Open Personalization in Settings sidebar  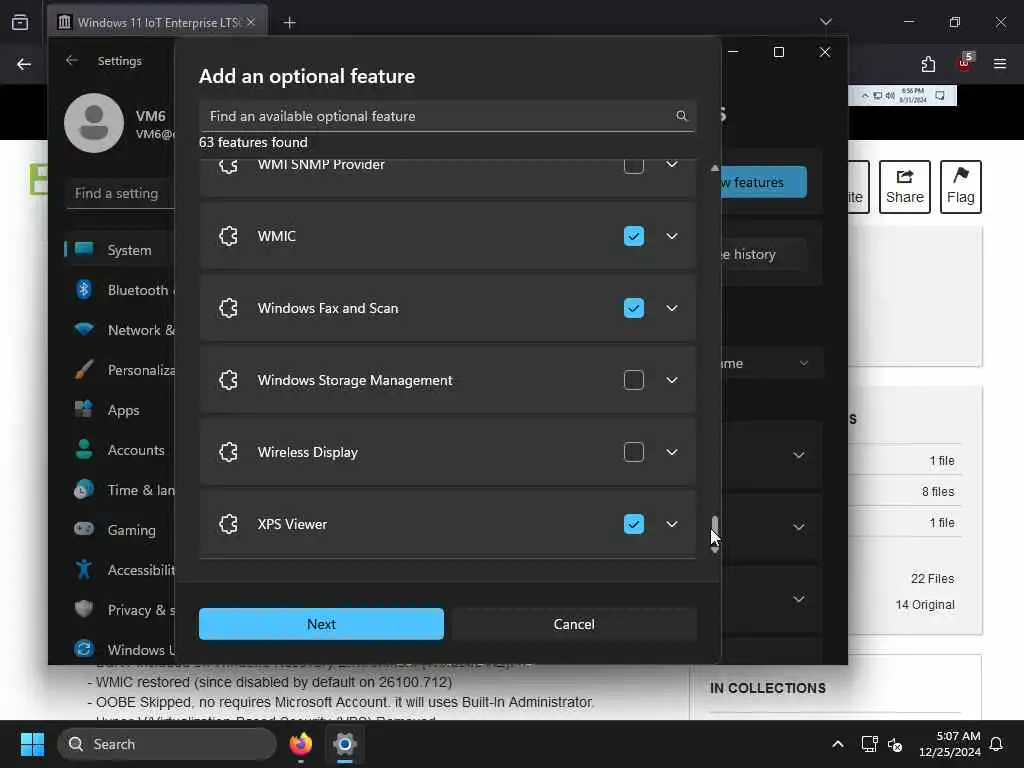(x=120, y=370)
